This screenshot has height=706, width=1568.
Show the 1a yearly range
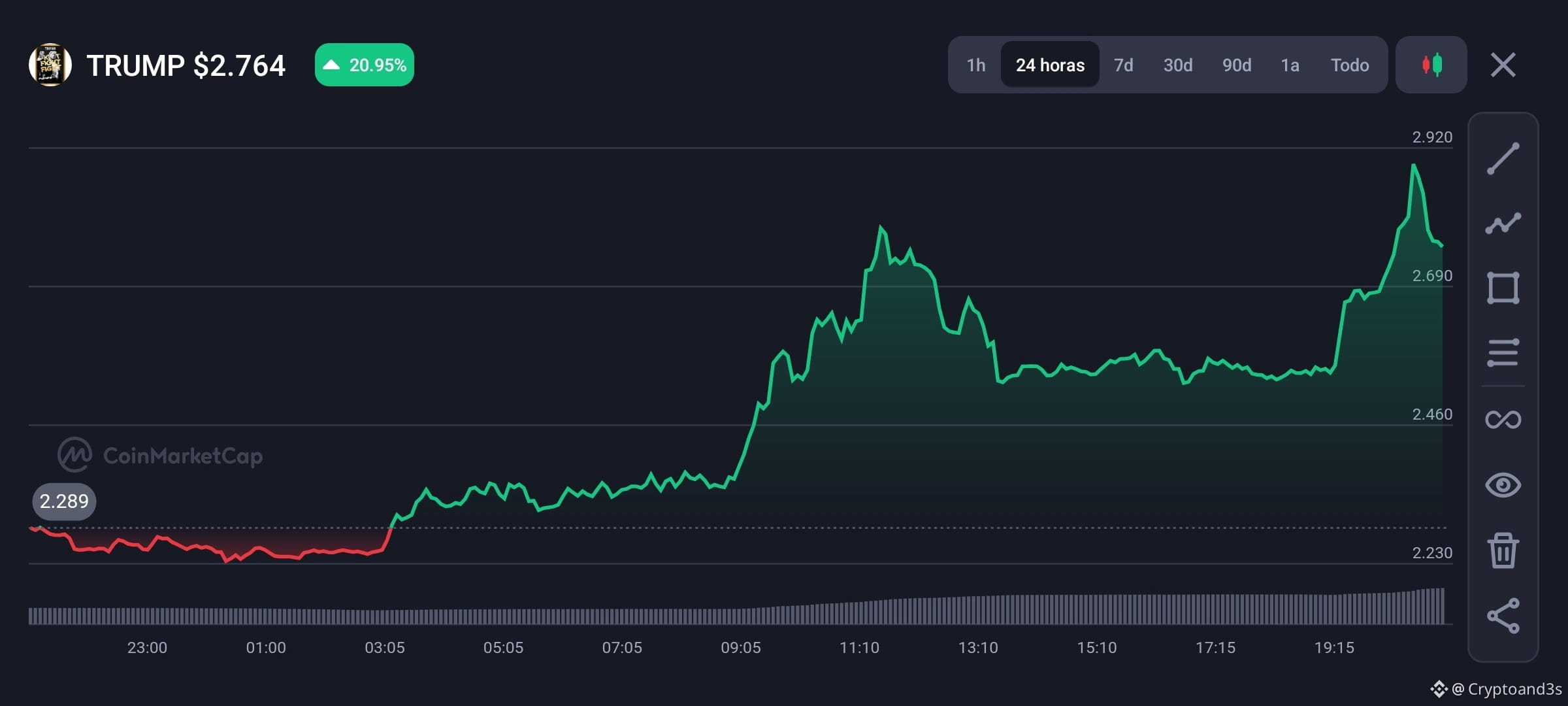pyautogui.click(x=1290, y=65)
